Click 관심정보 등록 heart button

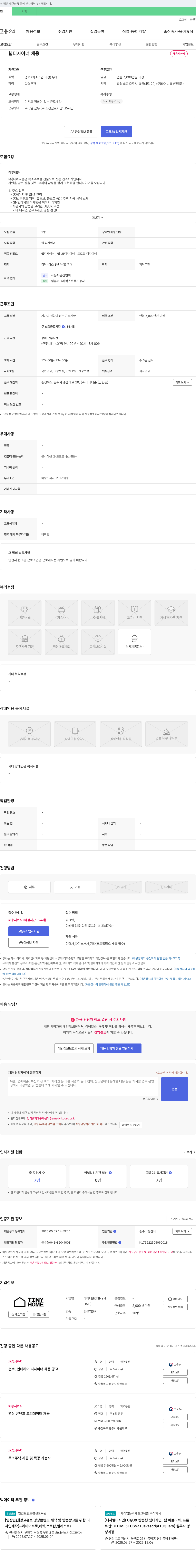click(x=81, y=131)
